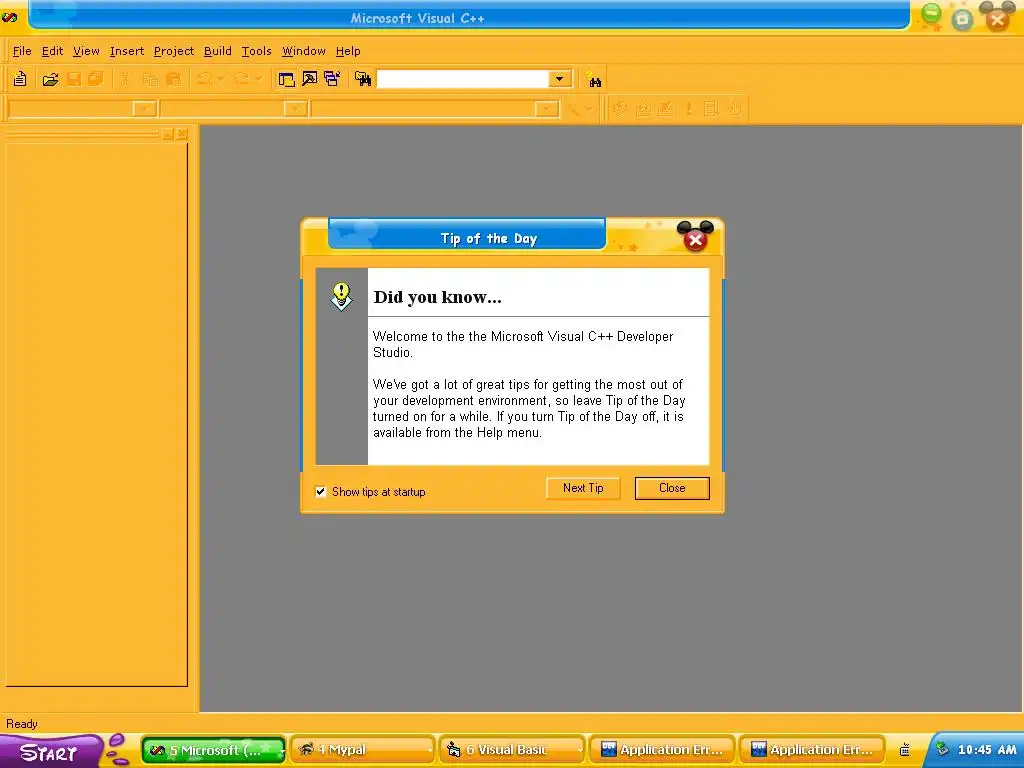This screenshot has height=768, width=1024.
Task: Click the Stop Build icon
Action: click(x=665, y=109)
